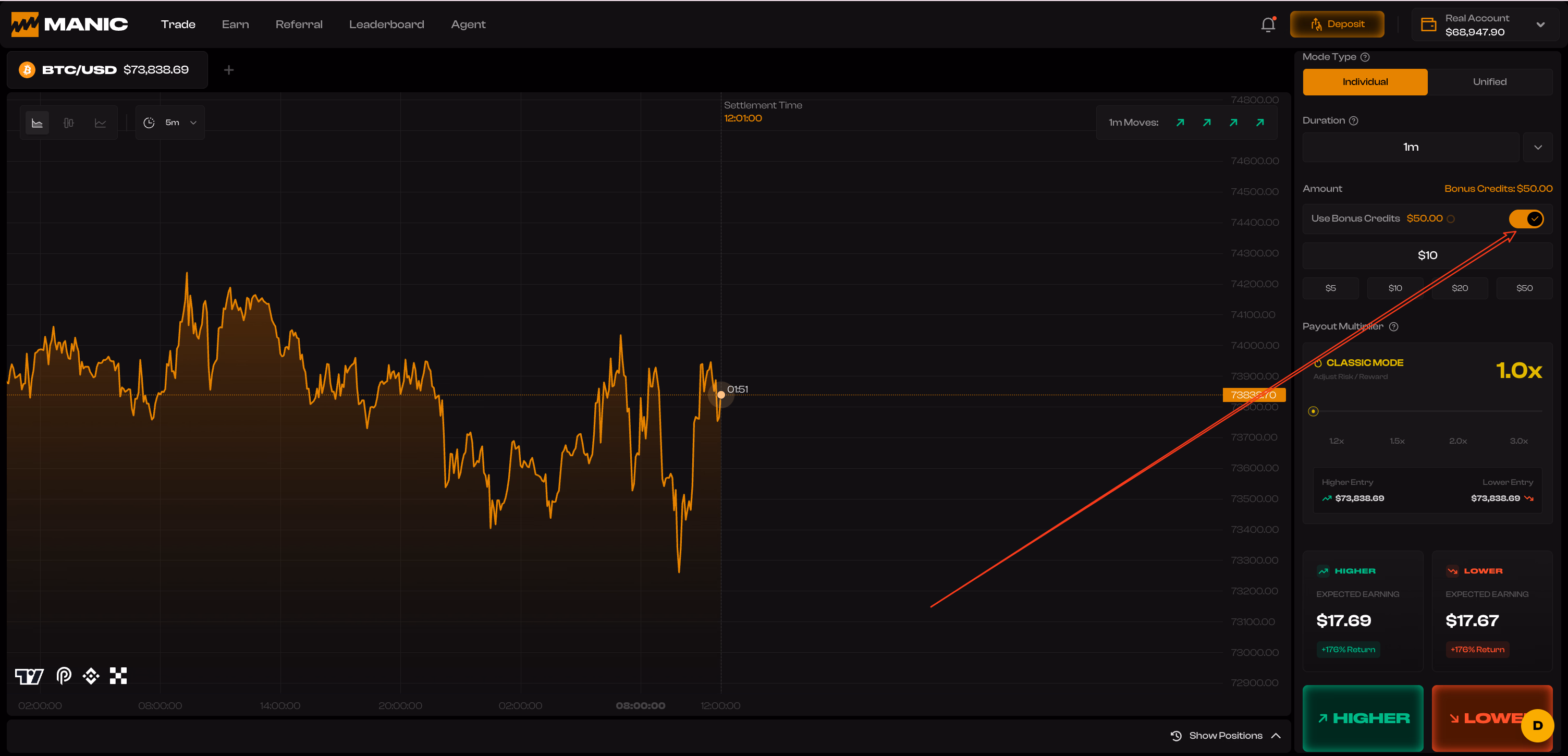Open the Referral page
The image size is (1568, 756).
click(299, 25)
